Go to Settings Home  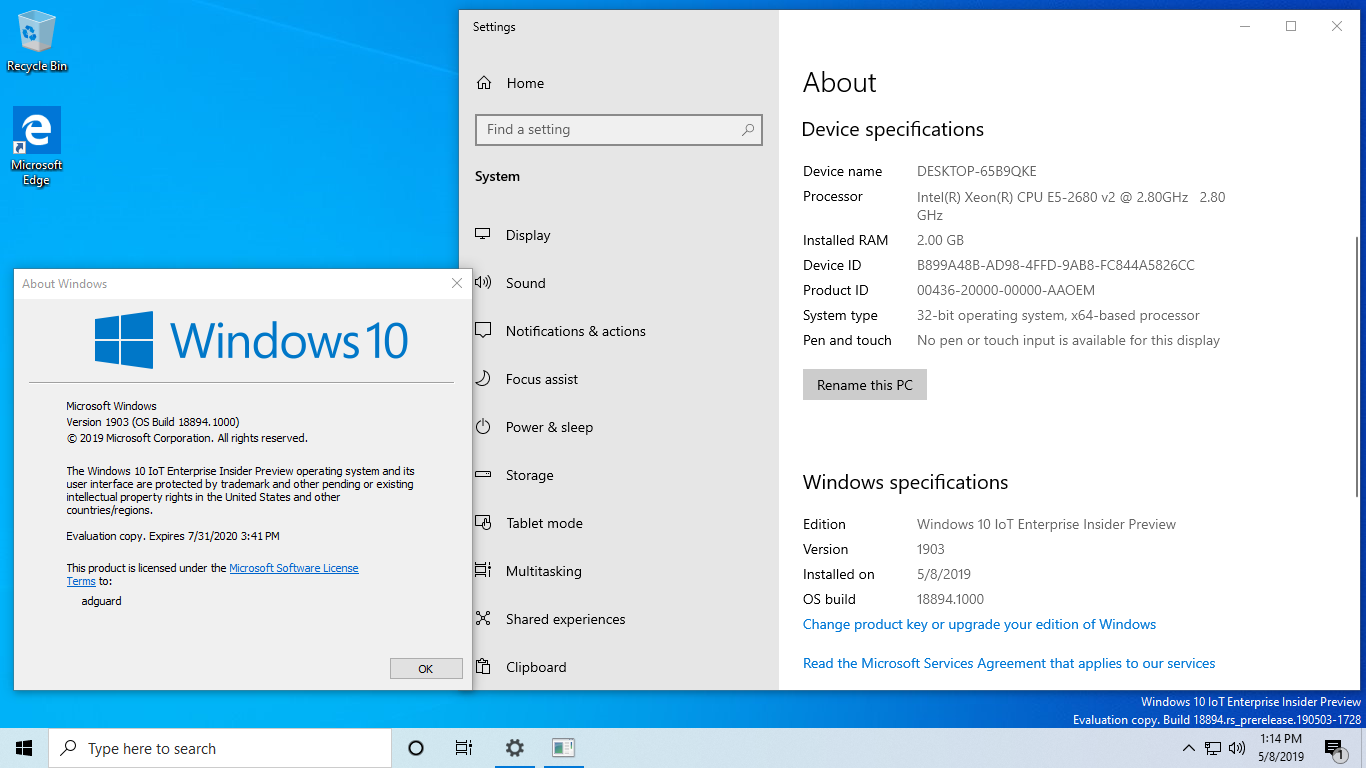point(525,83)
